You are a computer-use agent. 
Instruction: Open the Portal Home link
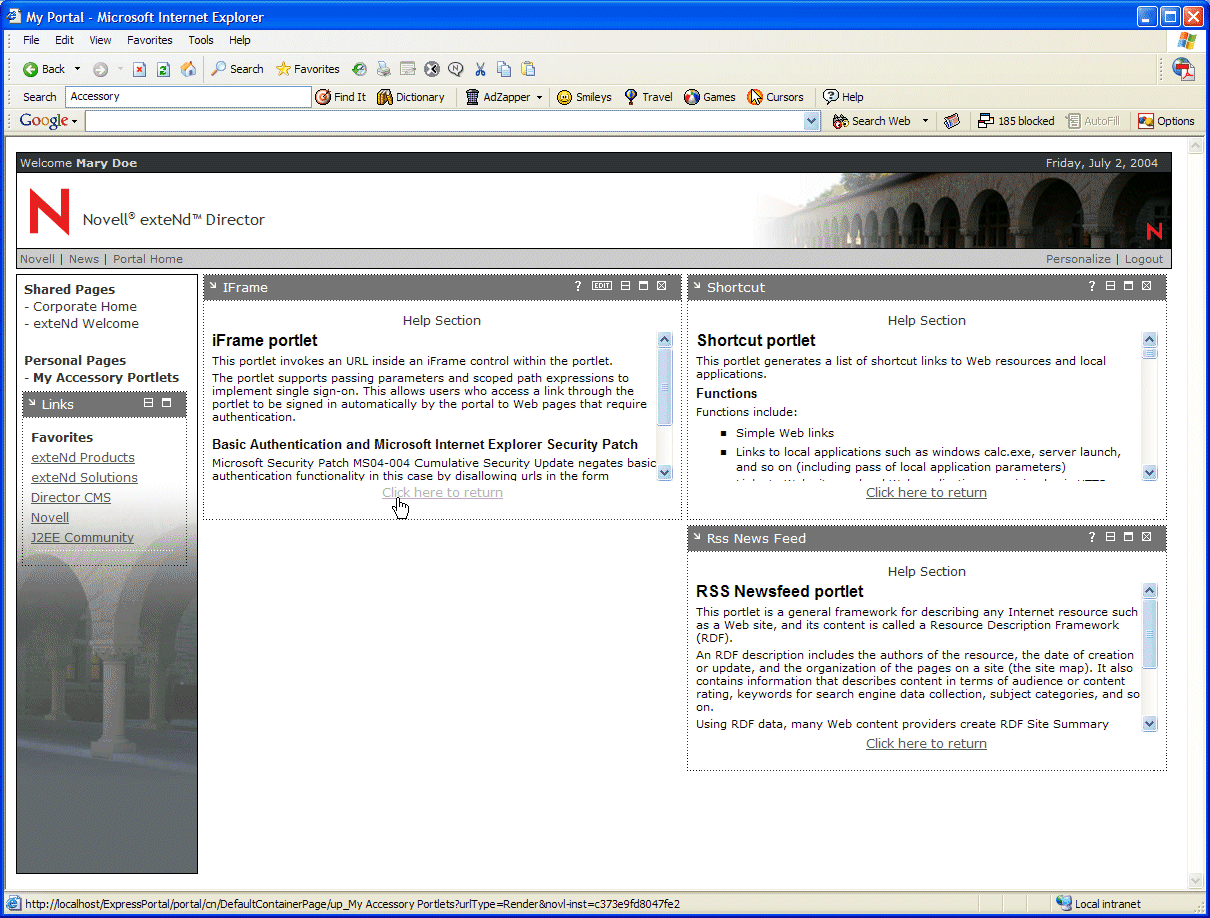click(x=148, y=259)
